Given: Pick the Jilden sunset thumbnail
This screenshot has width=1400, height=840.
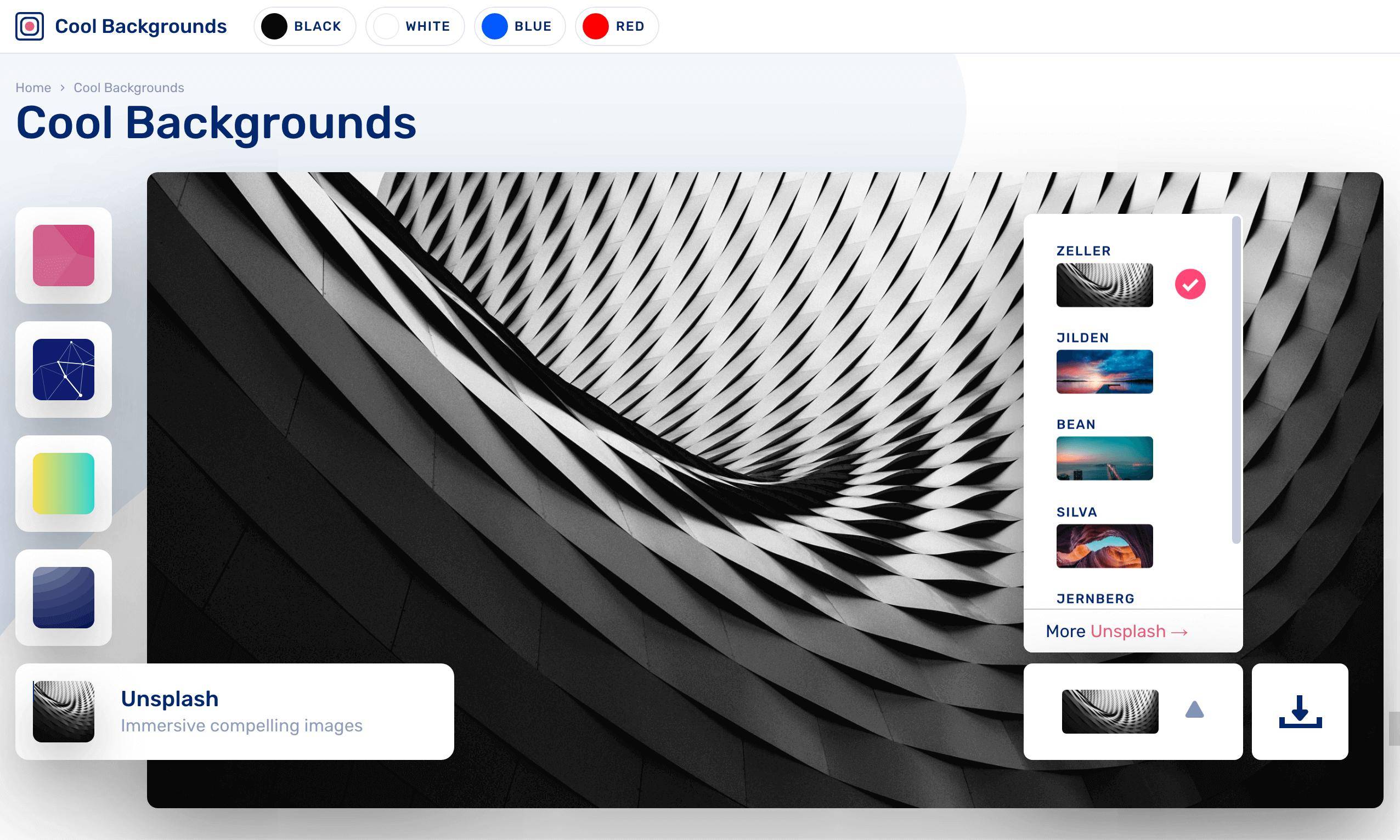Looking at the screenshot, I should (1104, 372).
